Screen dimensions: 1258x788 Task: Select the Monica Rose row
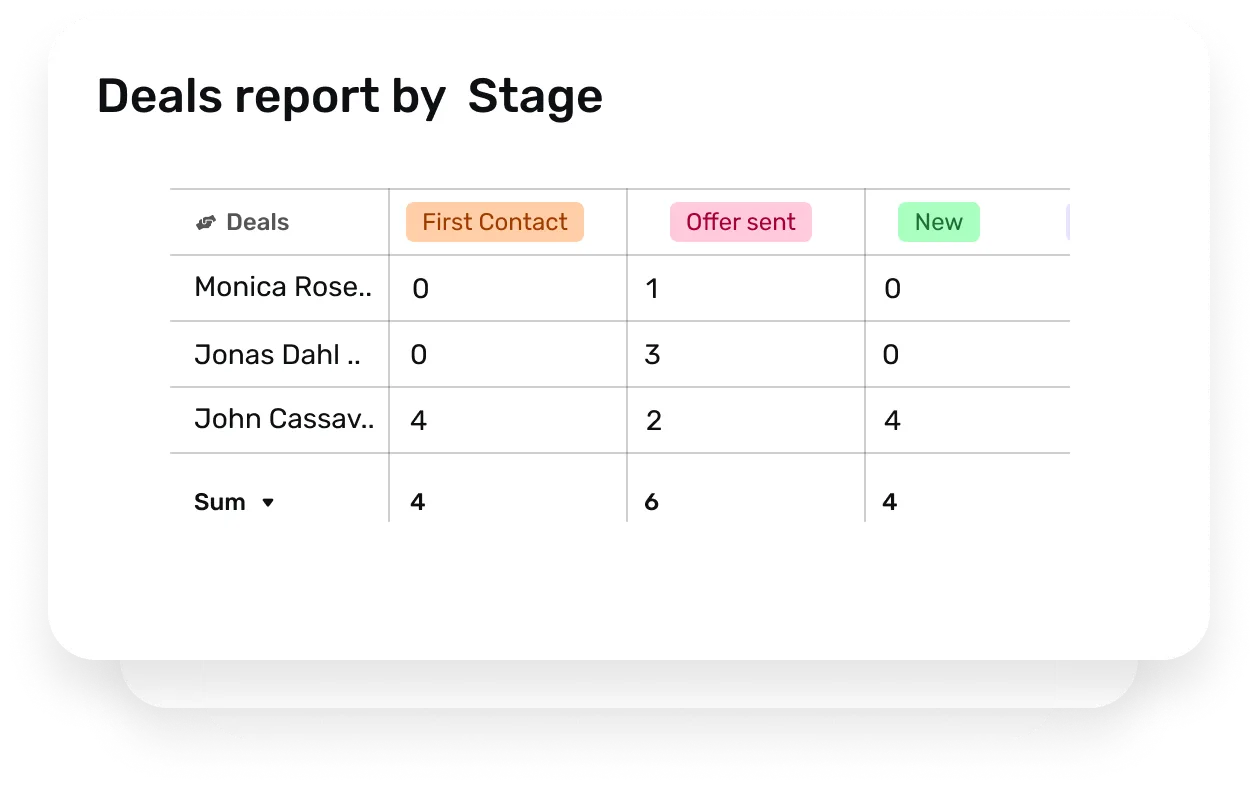[282, 287]
